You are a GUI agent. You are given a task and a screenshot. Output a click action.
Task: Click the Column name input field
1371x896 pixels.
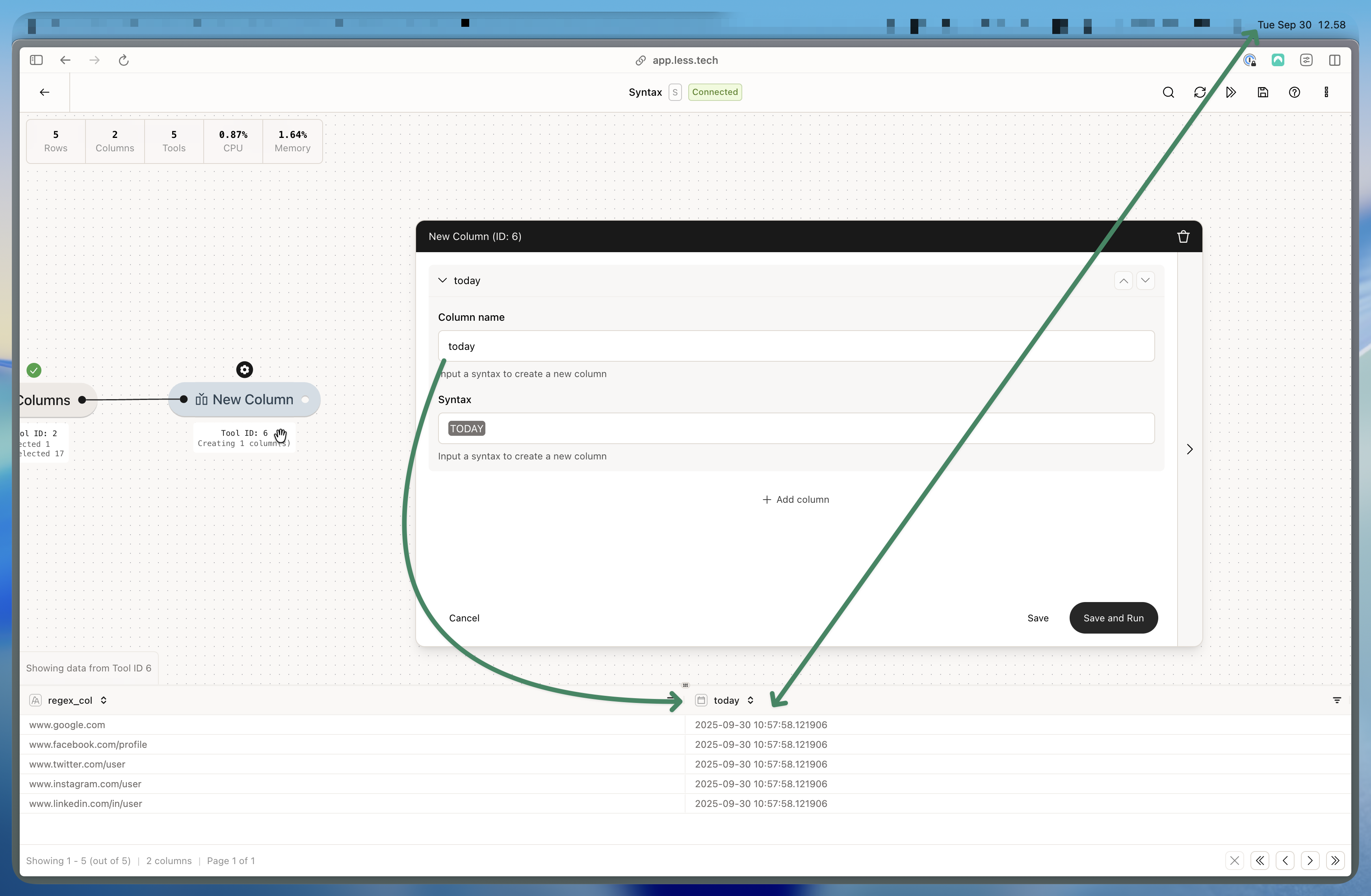(x=795, y=346)
